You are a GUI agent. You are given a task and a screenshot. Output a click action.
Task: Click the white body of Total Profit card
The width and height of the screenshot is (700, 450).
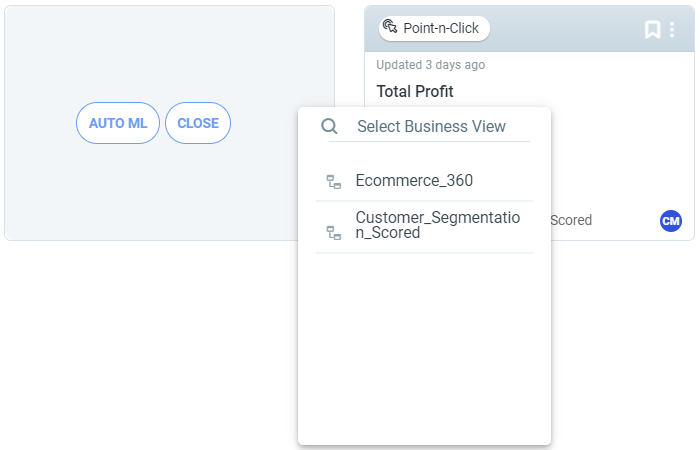[621, 147]
